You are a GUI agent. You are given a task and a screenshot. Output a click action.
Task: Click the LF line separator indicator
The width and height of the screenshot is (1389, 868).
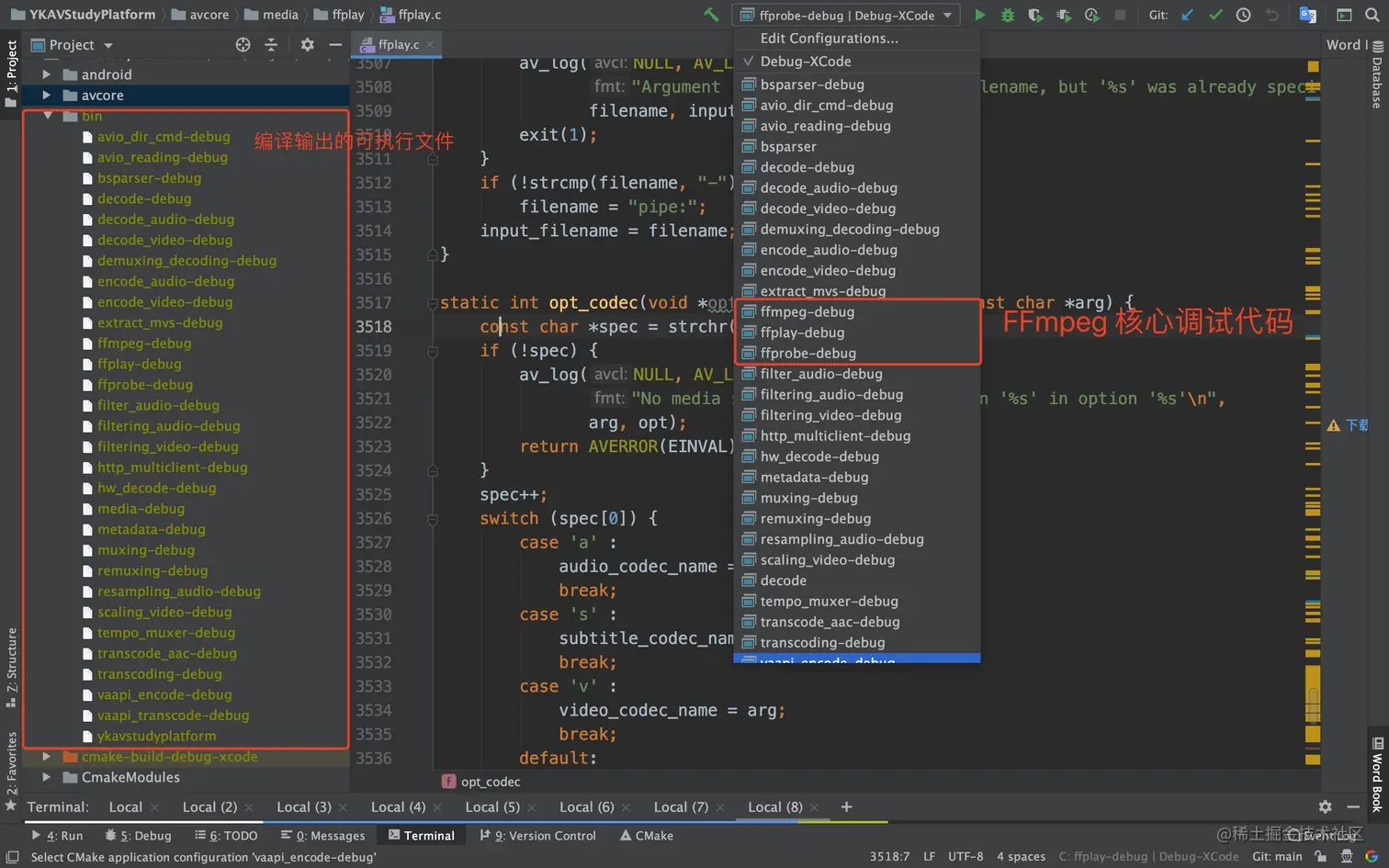coord(929,856)
